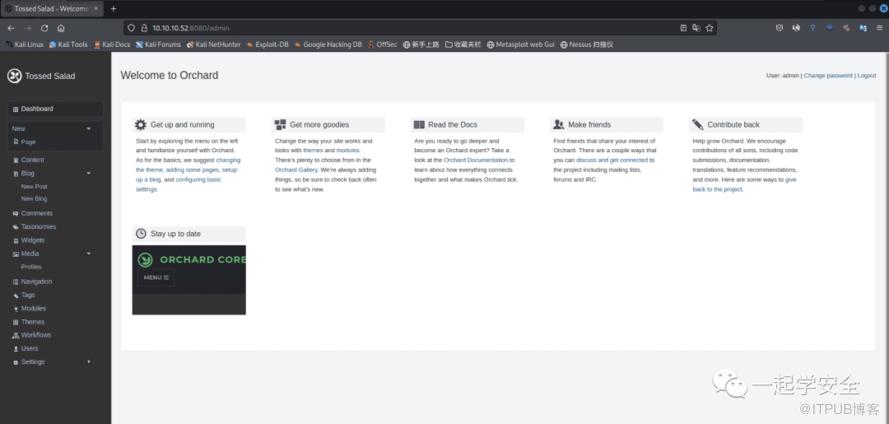Bookmark this page with star icon
The image size is (889, 424).
(709, 28)
